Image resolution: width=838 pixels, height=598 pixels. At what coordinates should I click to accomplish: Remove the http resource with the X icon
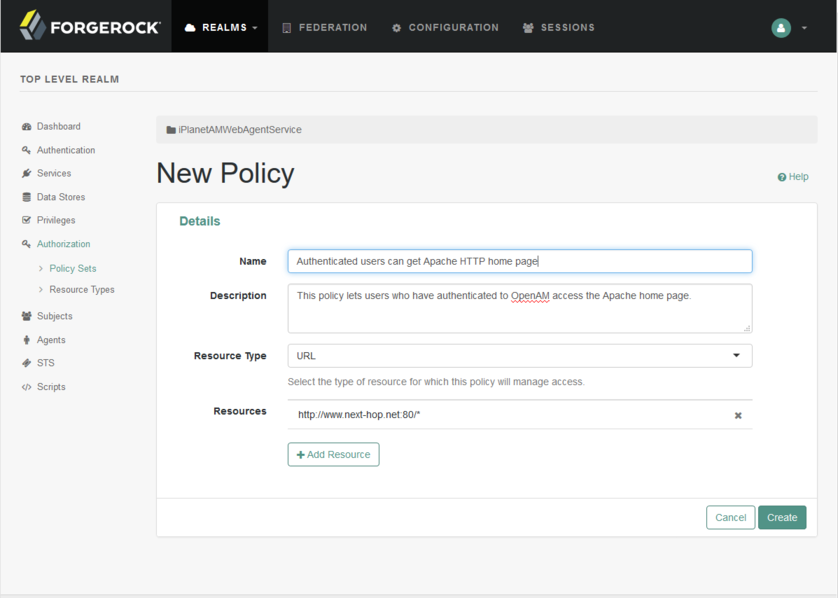coord(738,414)
